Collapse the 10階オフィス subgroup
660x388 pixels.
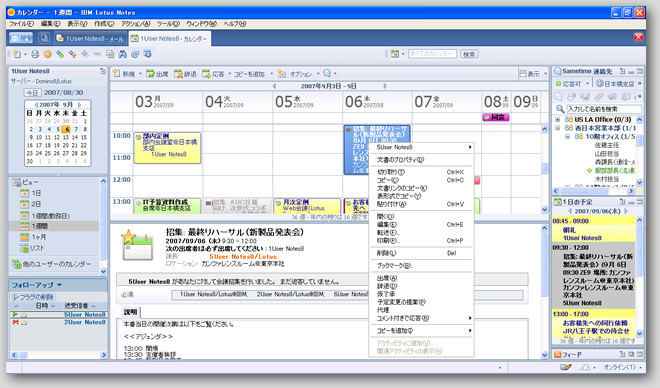coord(567,136)
